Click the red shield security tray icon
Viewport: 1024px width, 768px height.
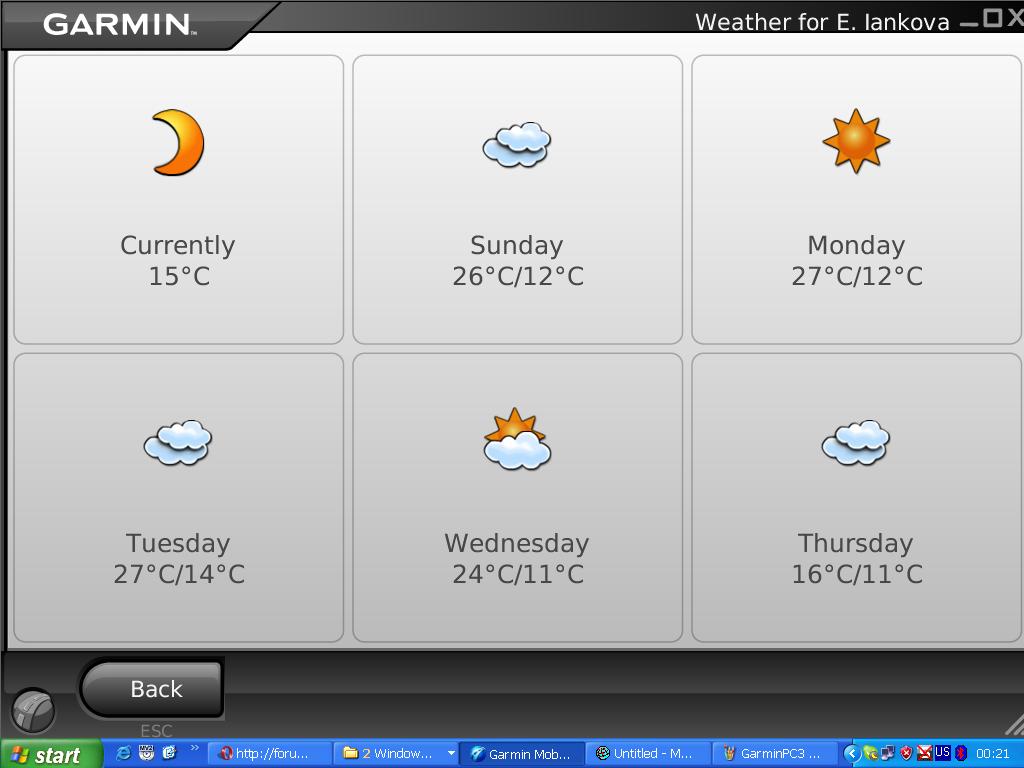tap(906, 754)
